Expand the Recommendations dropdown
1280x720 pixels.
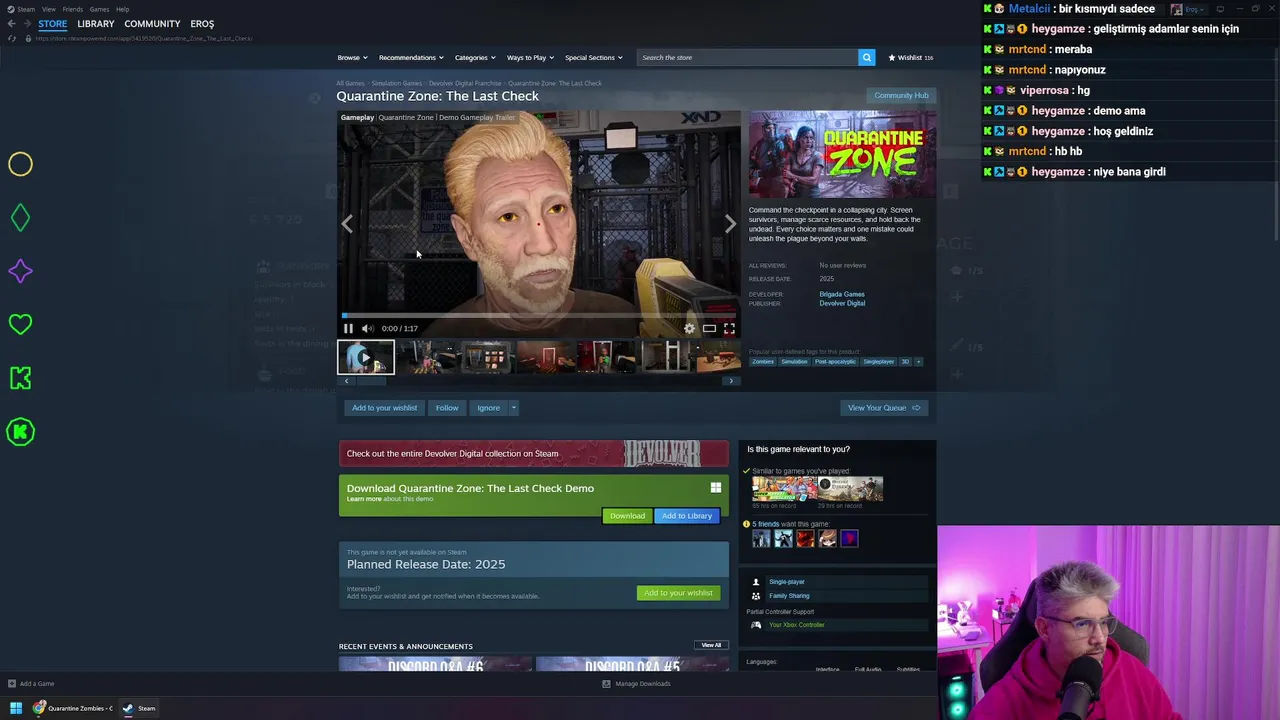pyautogui.click(x=410, y=57)
